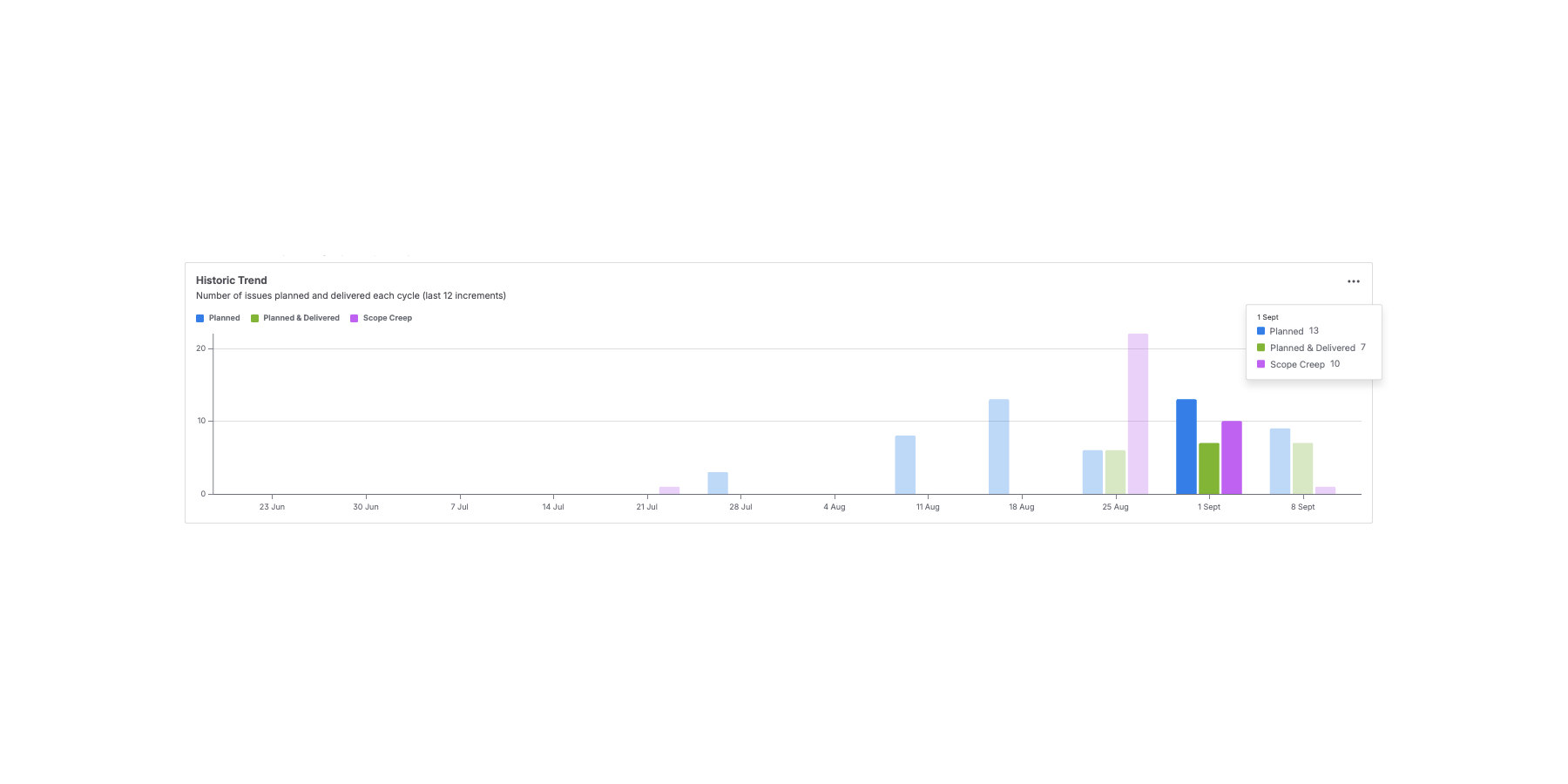Toggle the Scope Creep legend series
The image size is (1568, 784).
pos(381,318)
